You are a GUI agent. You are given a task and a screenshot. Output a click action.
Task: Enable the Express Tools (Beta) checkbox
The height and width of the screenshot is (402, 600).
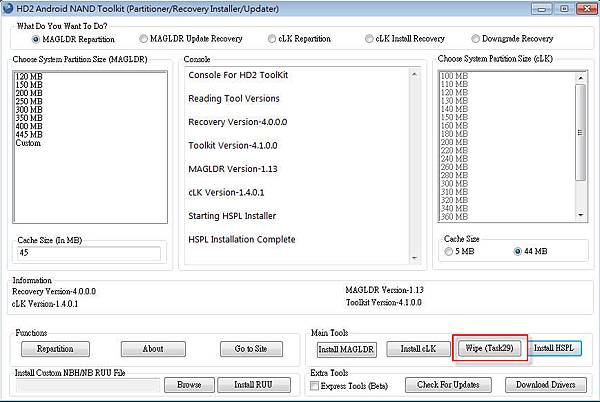pyautogui.click(x=315, y=386)
